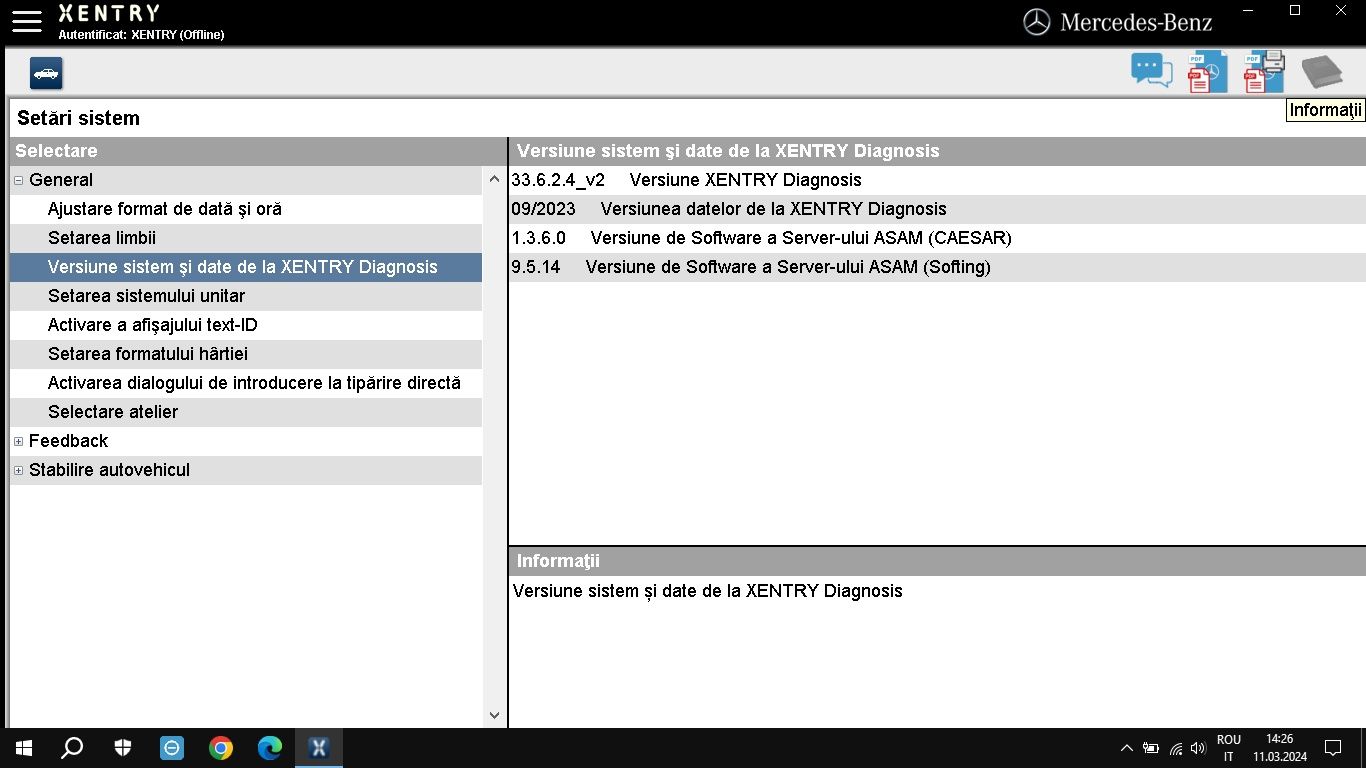This screenshot has height=768, width=1366.
Task: Select Versiune sistem și date XENTRY Diagnosis item
Action: coord(246,267)
